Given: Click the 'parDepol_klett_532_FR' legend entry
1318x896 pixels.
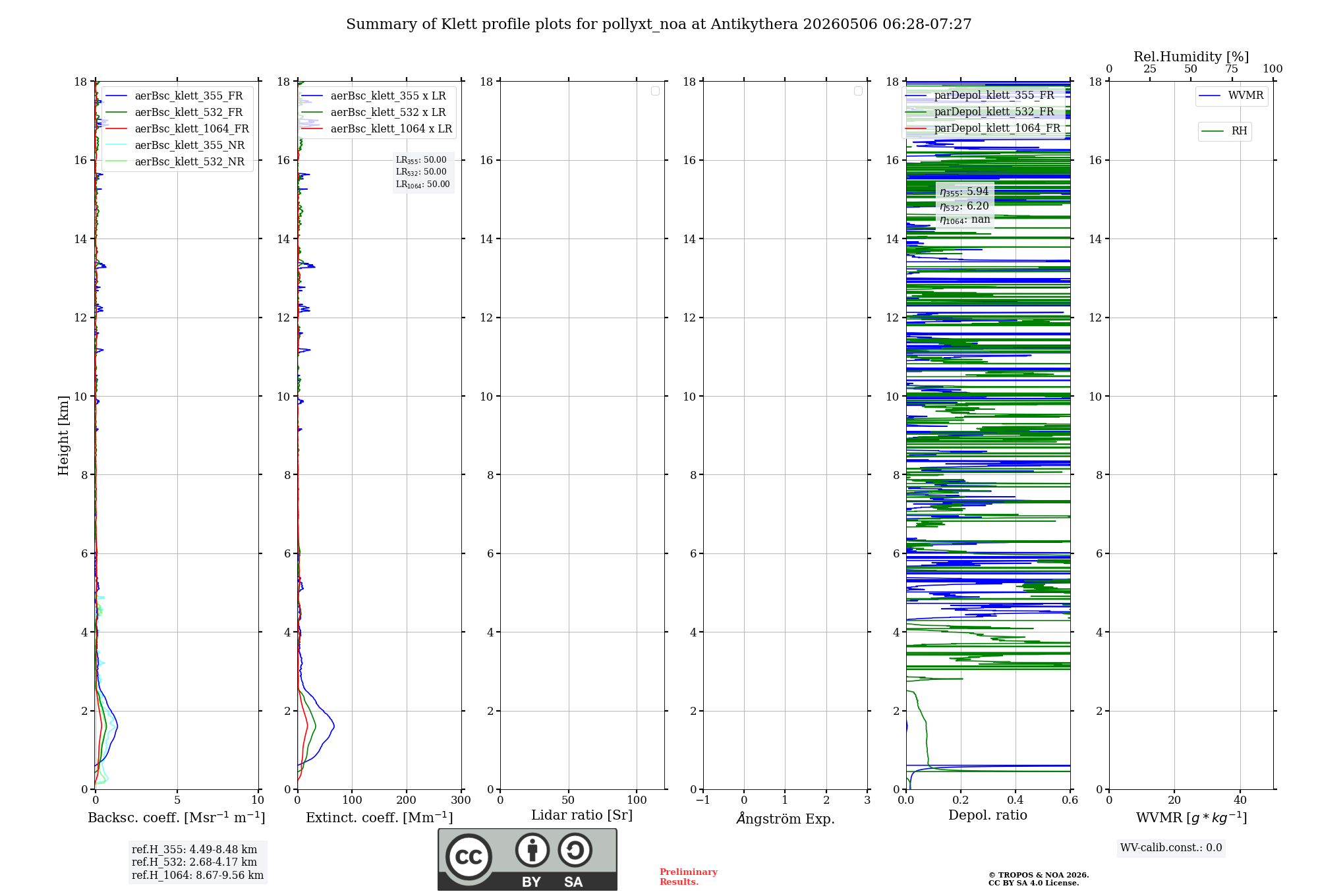Looking at the screenshot, I should (981, 112).
